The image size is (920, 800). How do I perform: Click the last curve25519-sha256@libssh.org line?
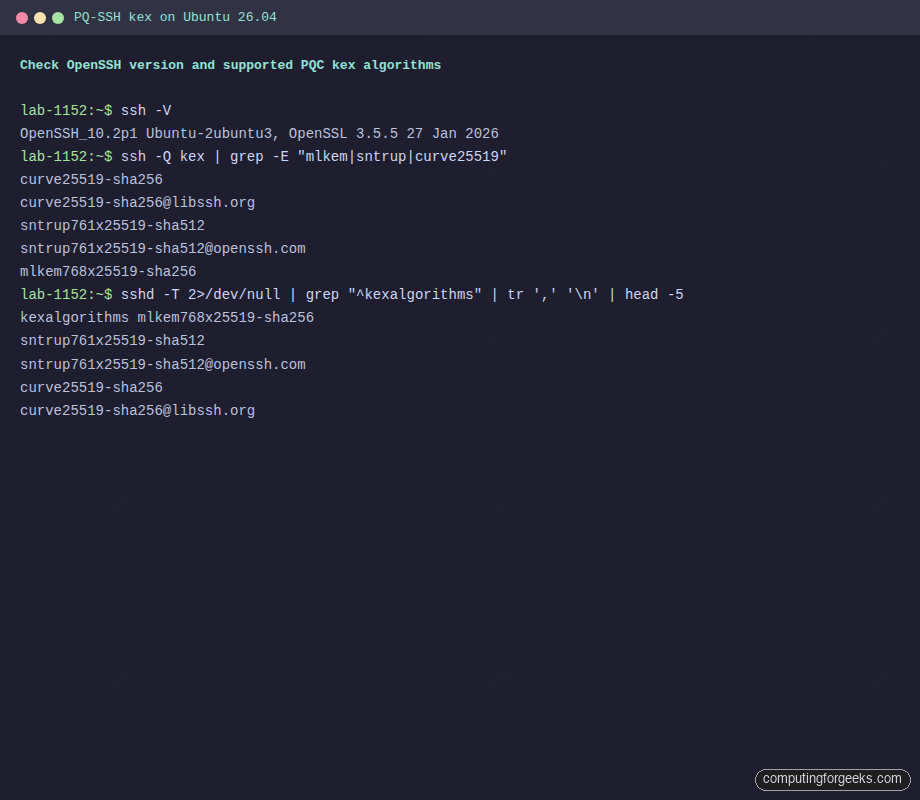137,410
